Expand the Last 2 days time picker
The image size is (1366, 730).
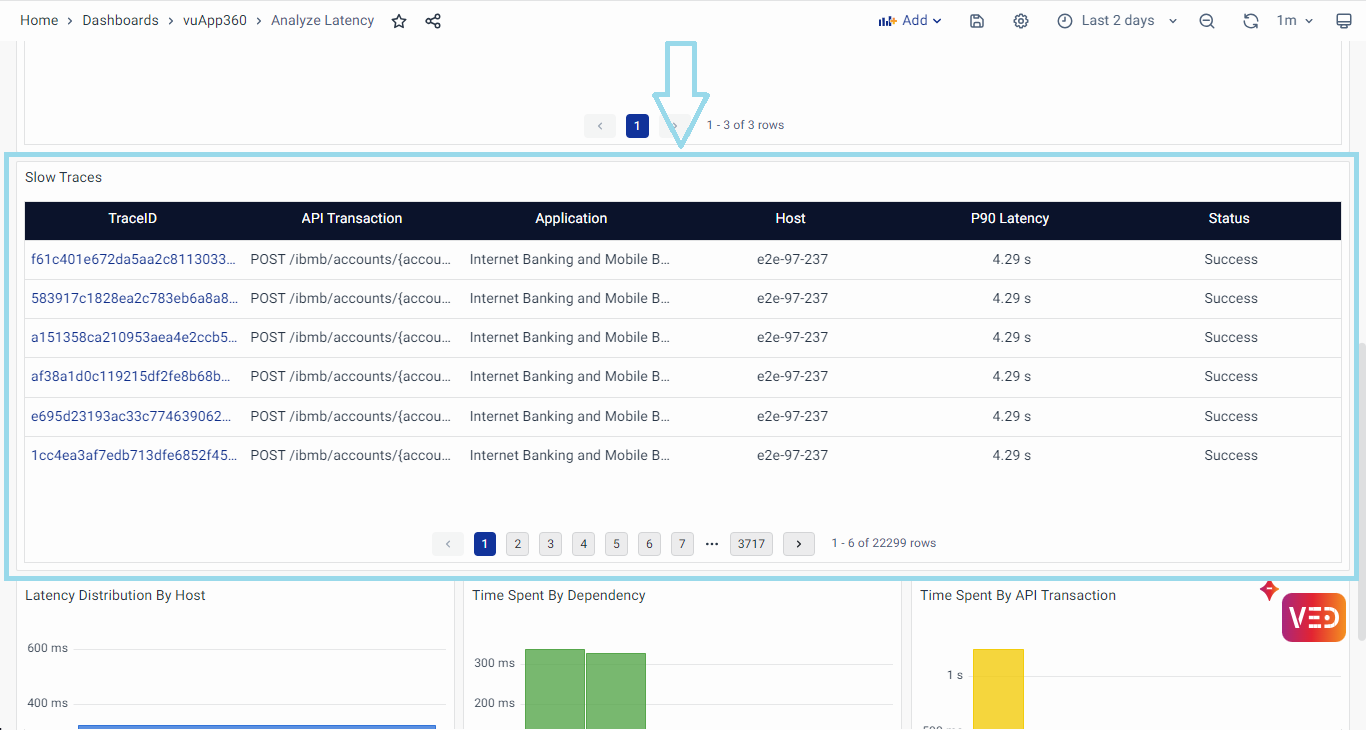point(1117,21)
